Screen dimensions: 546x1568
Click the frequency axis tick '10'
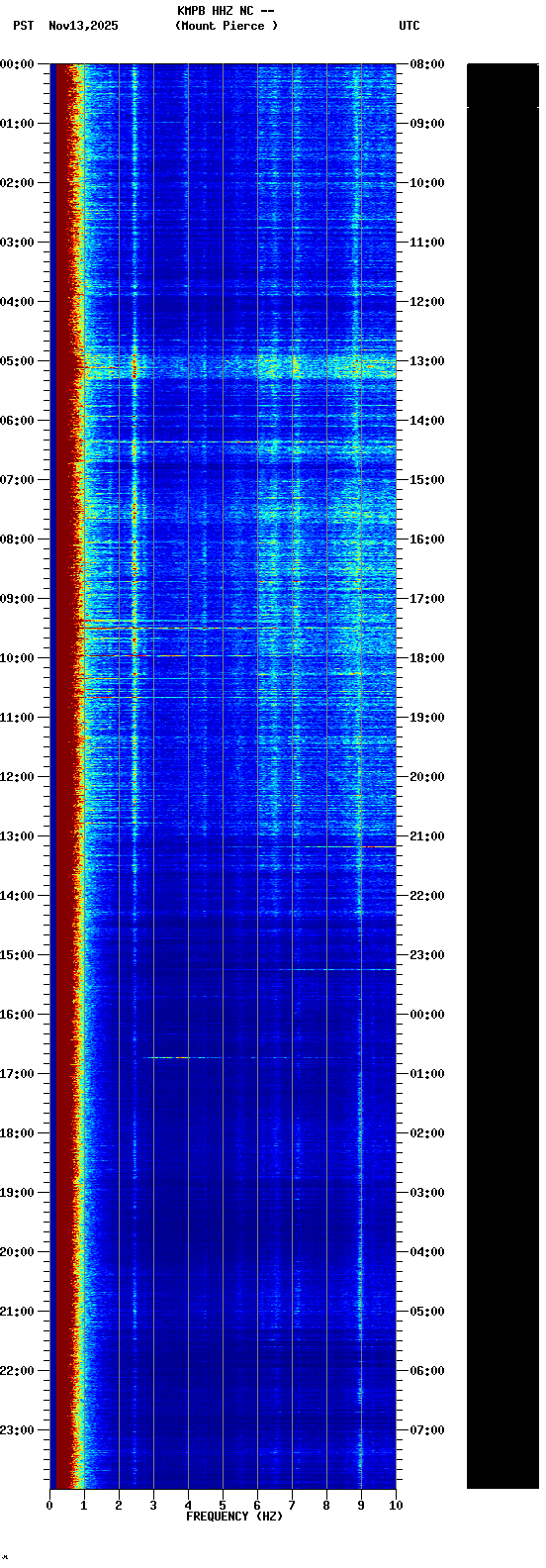396,1506
